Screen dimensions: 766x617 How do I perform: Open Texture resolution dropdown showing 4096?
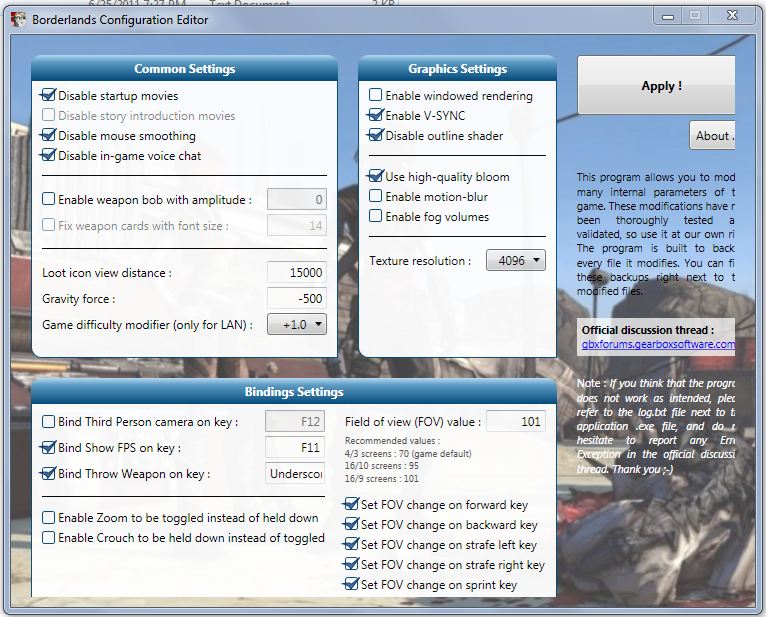point(516,260)
